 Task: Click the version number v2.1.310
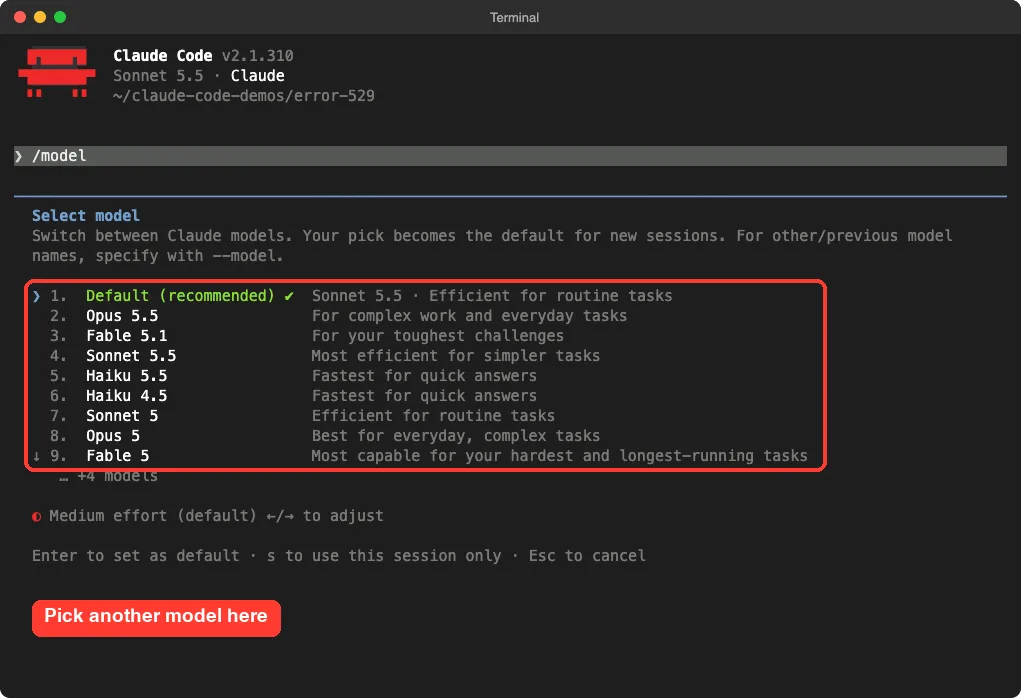(x=258, y=56)
